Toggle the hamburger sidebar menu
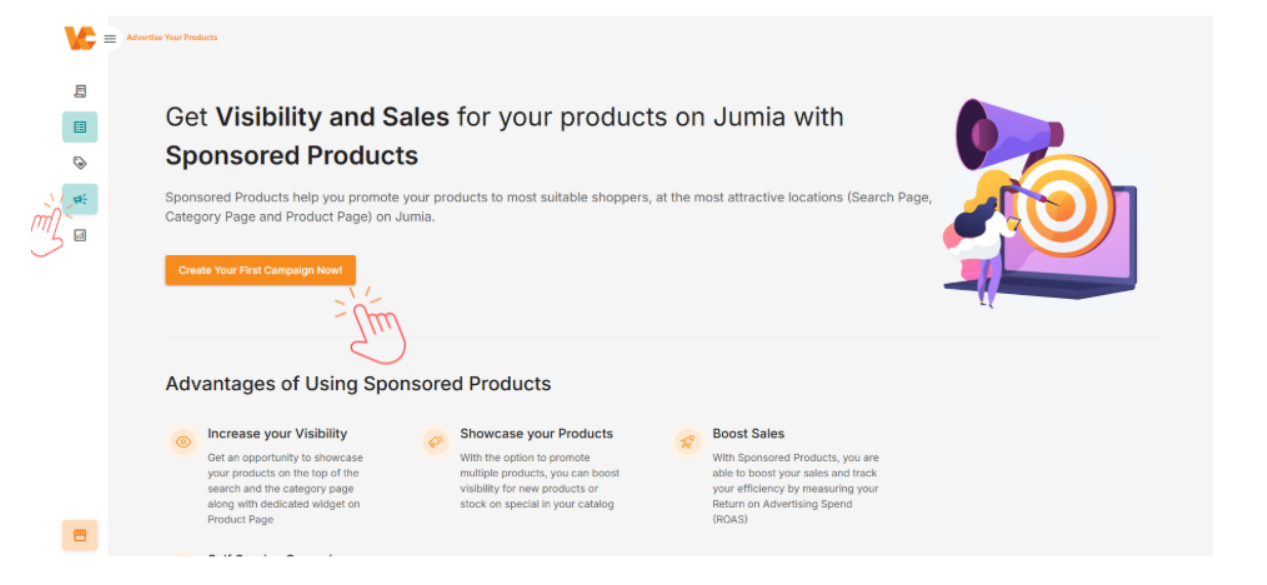The image size is (1267, 585). coord(110,39)
